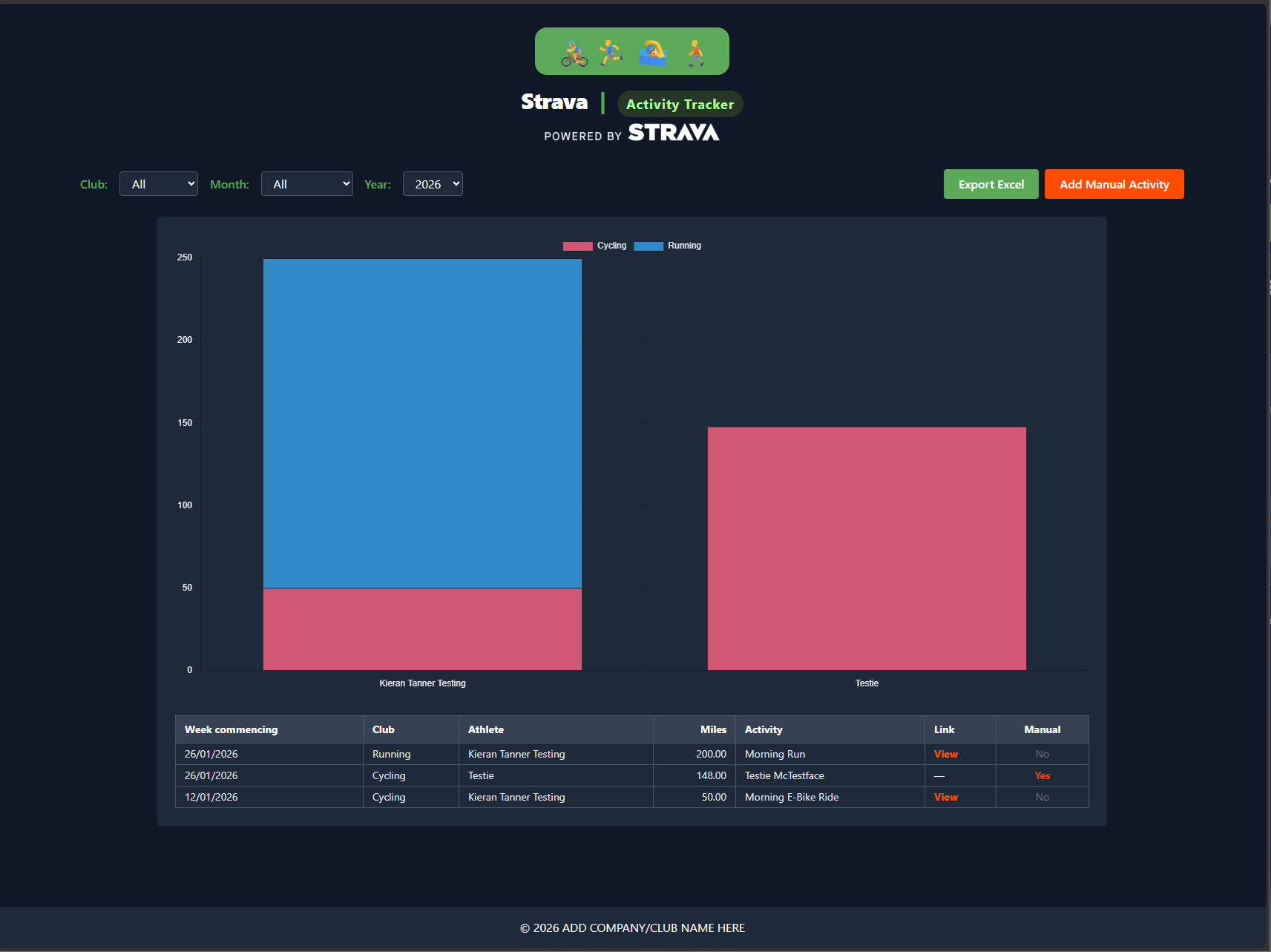
Task: Click the Add Manual Activity button
Action: (1114, 184)
